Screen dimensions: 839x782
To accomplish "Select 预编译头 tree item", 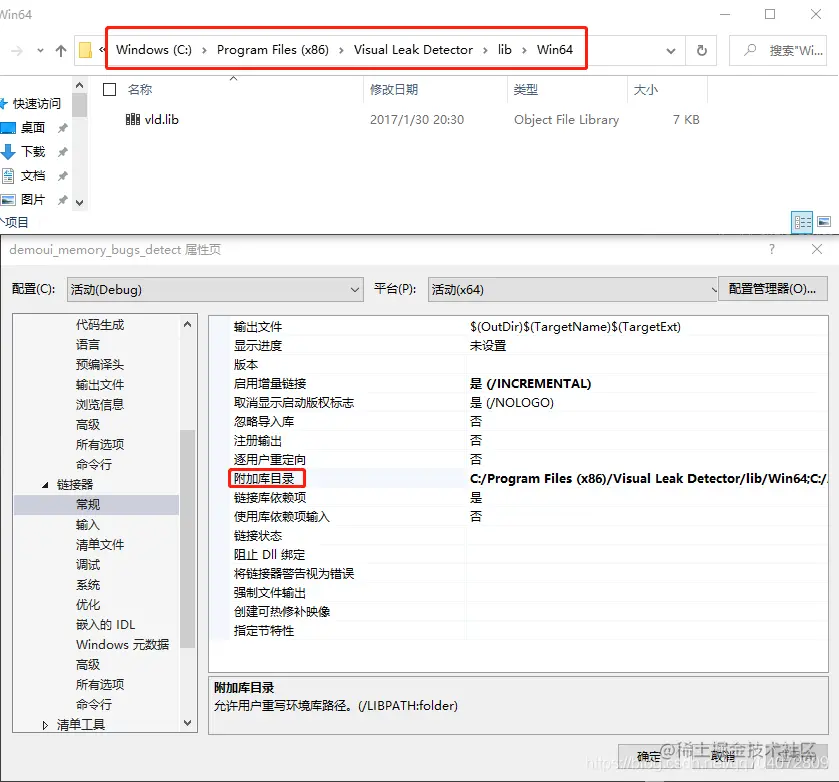I will 100,365.
